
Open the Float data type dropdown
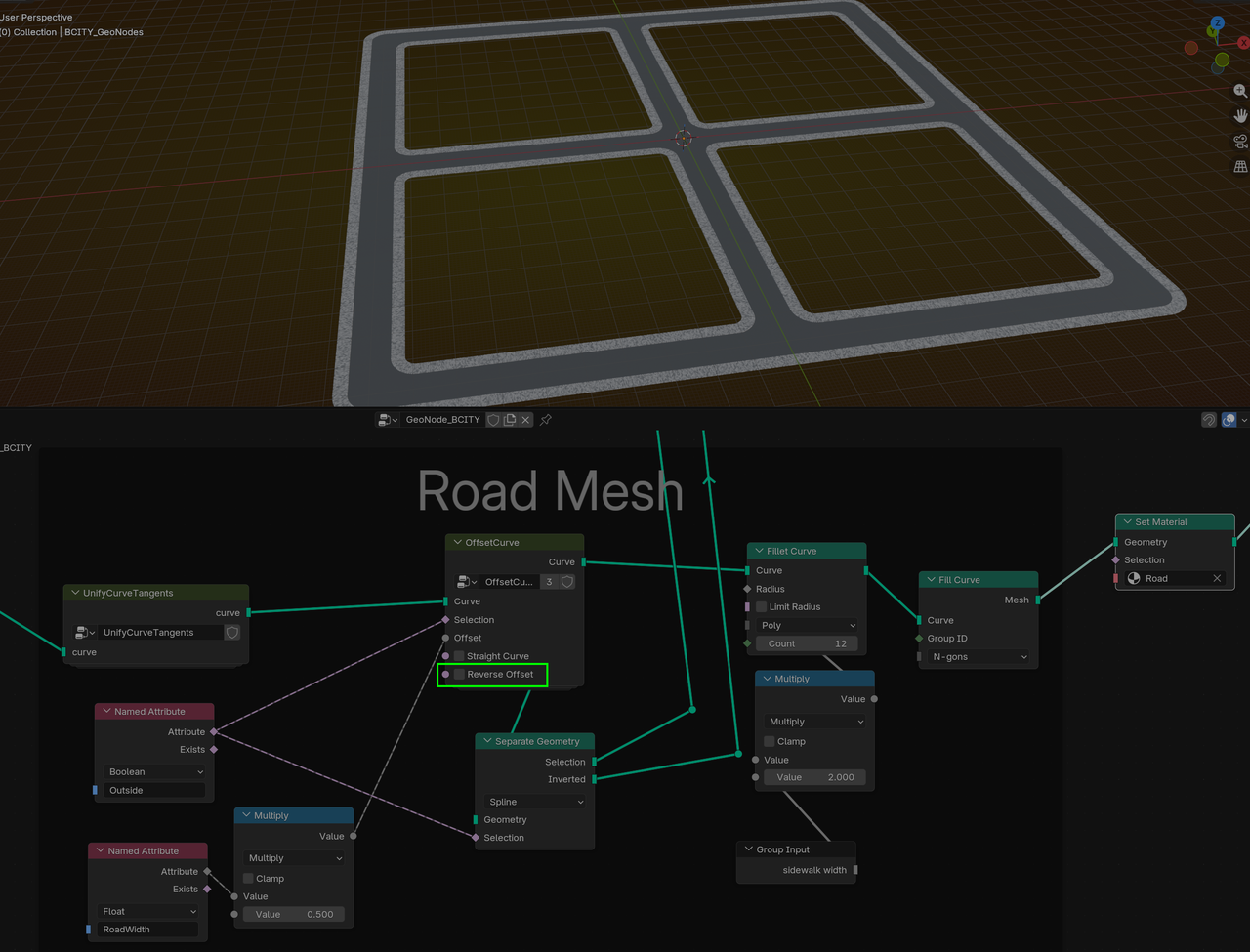click(x=148, y=912)
